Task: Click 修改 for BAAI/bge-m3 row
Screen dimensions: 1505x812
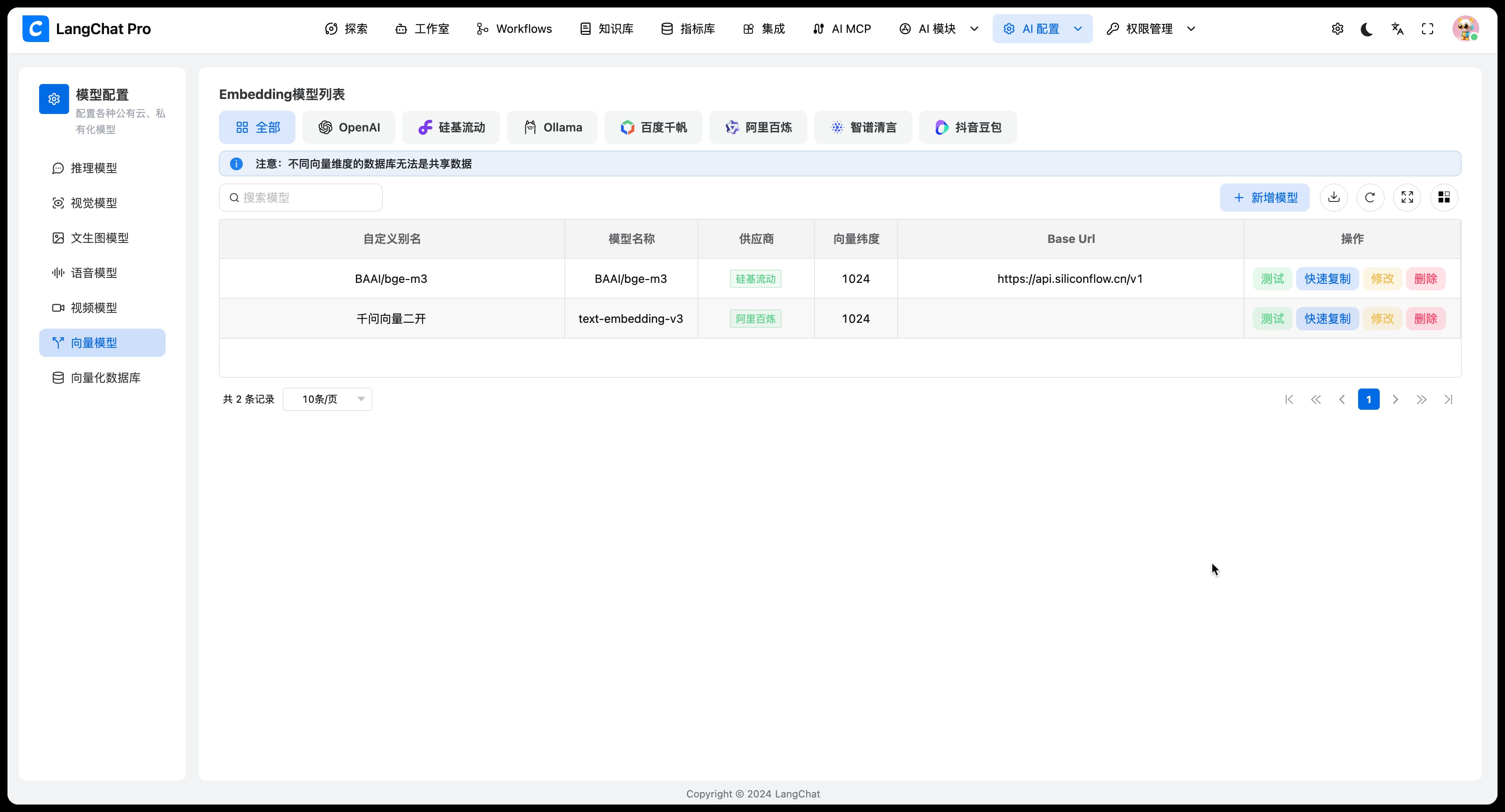Action: pyautogui.click(x=1382, y=278)
